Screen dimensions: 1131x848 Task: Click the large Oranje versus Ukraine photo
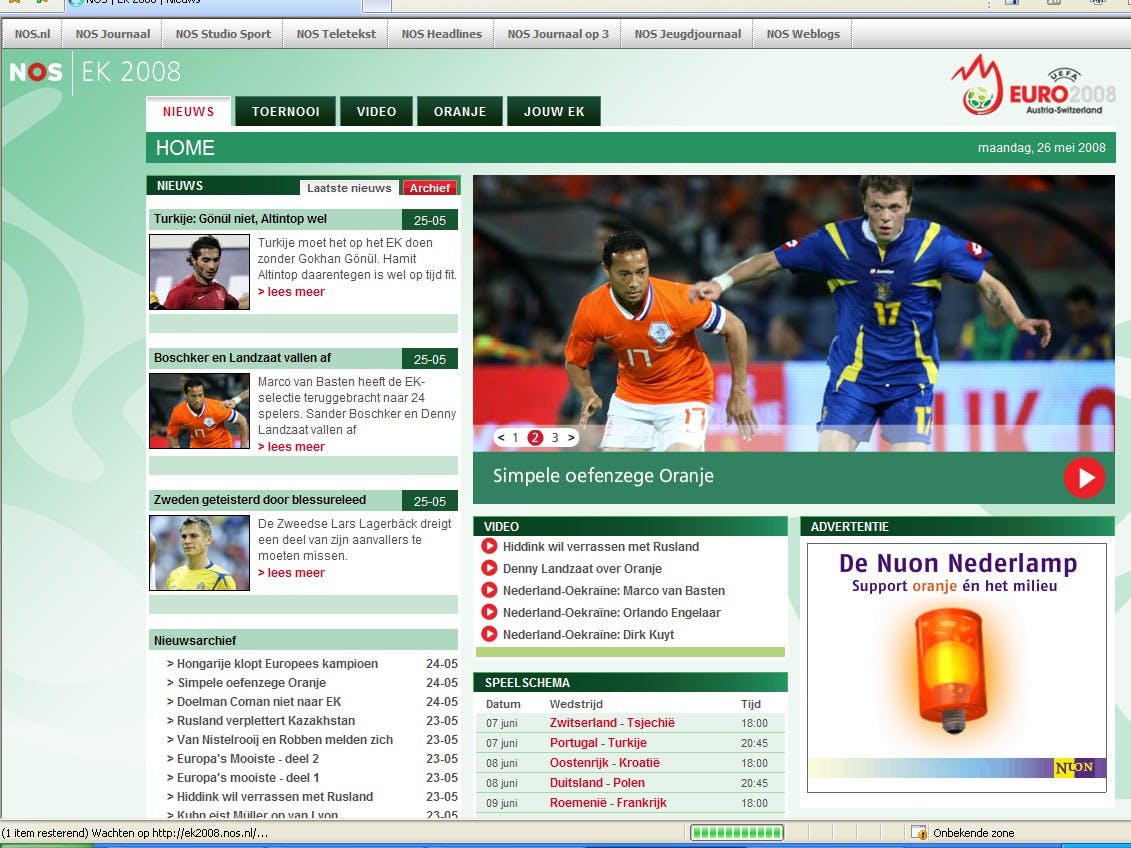[793, 313]
